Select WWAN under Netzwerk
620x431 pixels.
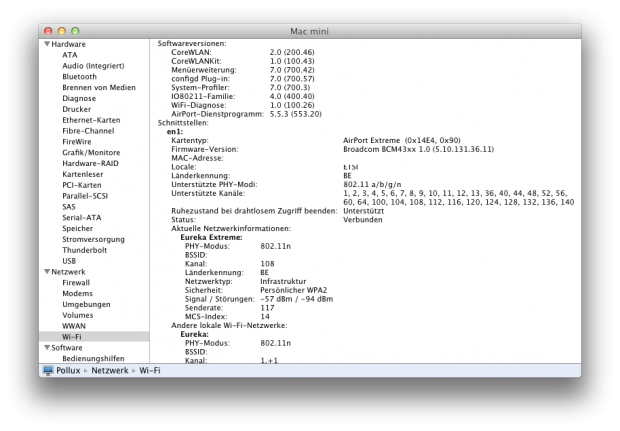(74, 326)
